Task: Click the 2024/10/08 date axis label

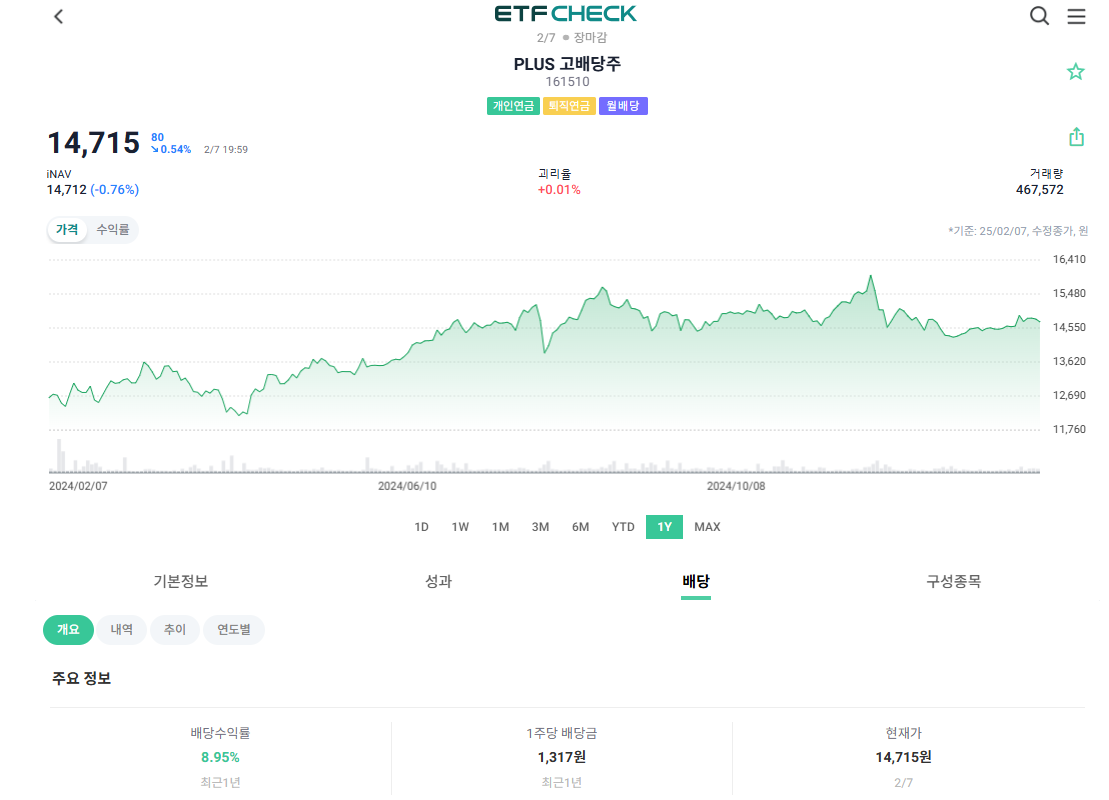Action: pyautogui.click(x=736, y=486)
